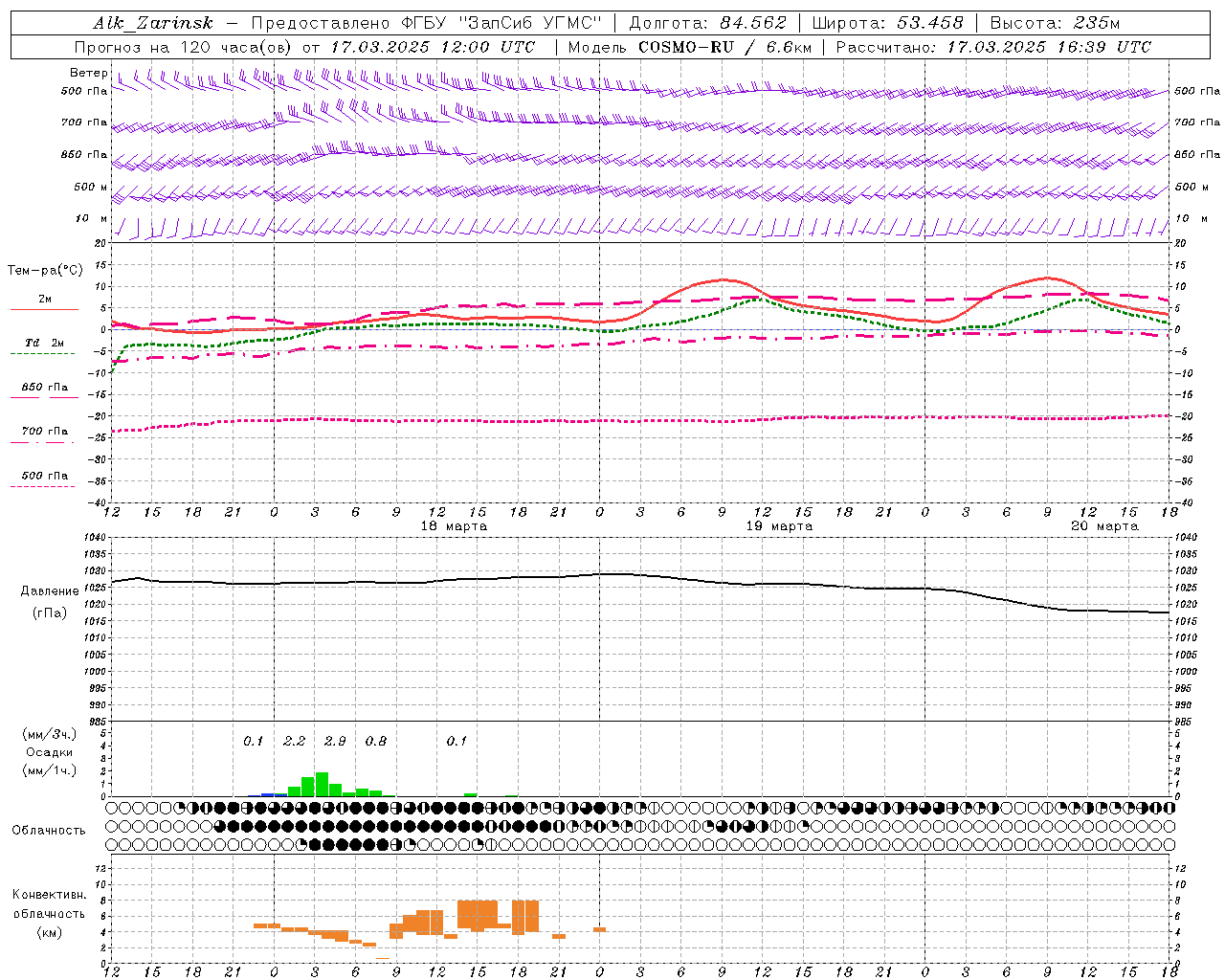Screen dimensions: 1225x980
Task: Select forecast start 17.03.2025 12:00 UTC
Action: [x=433, y=47]
